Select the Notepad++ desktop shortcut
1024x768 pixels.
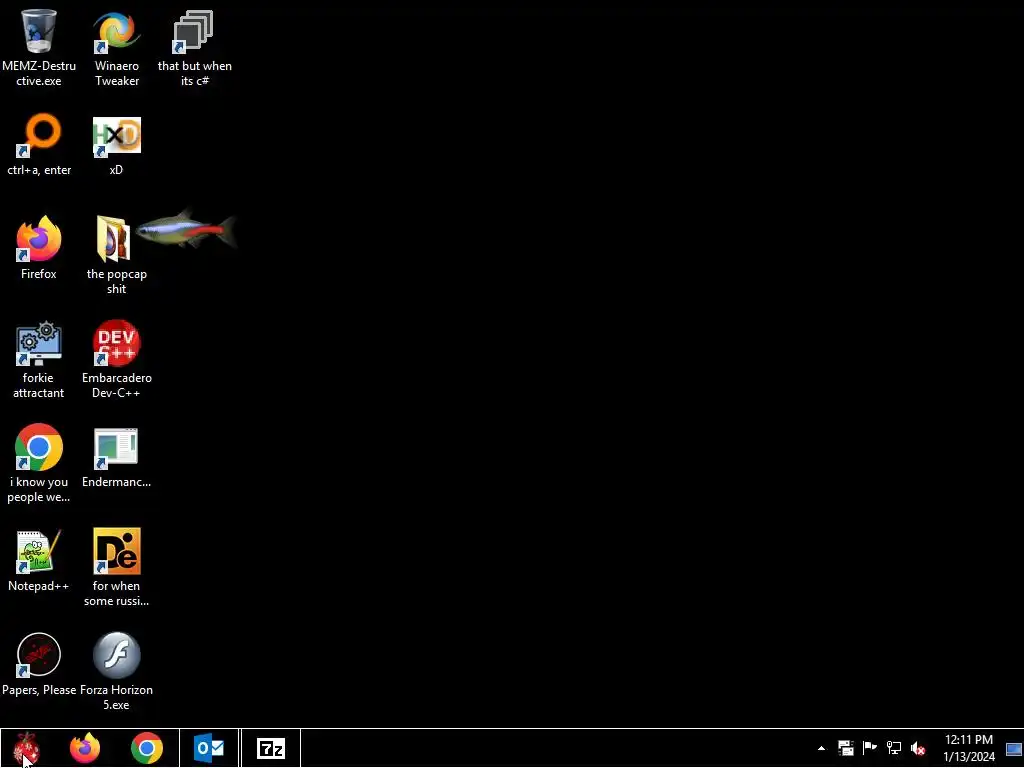point(39,551)
